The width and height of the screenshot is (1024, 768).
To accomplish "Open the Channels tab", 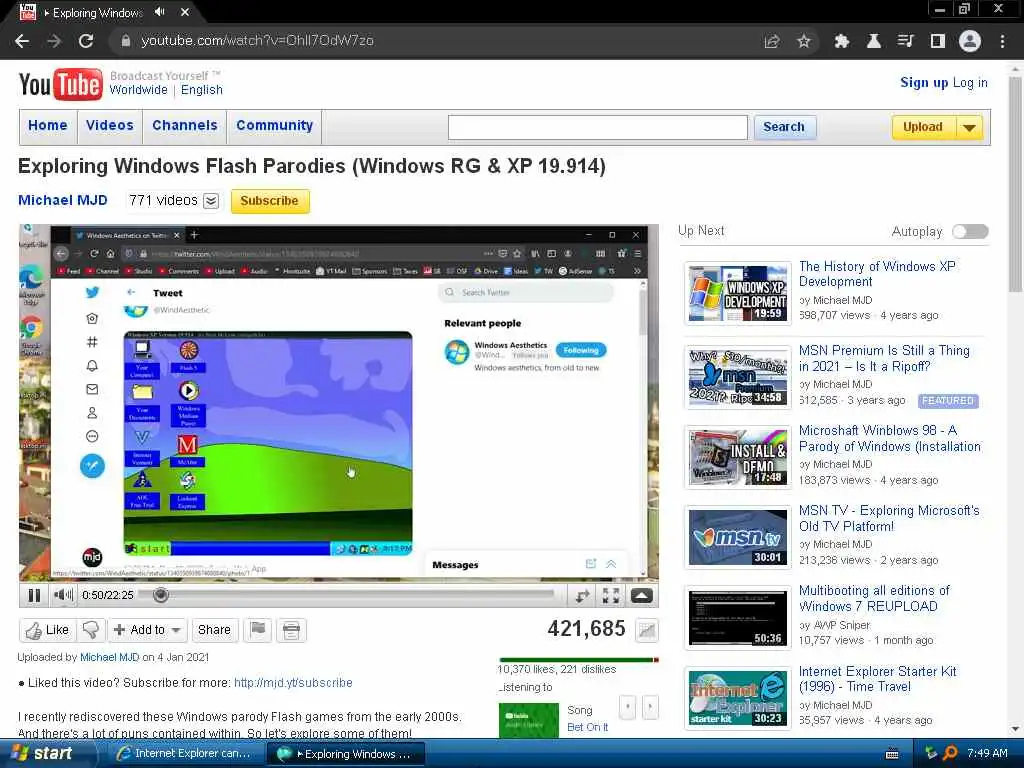I will (x=185, y=125).
